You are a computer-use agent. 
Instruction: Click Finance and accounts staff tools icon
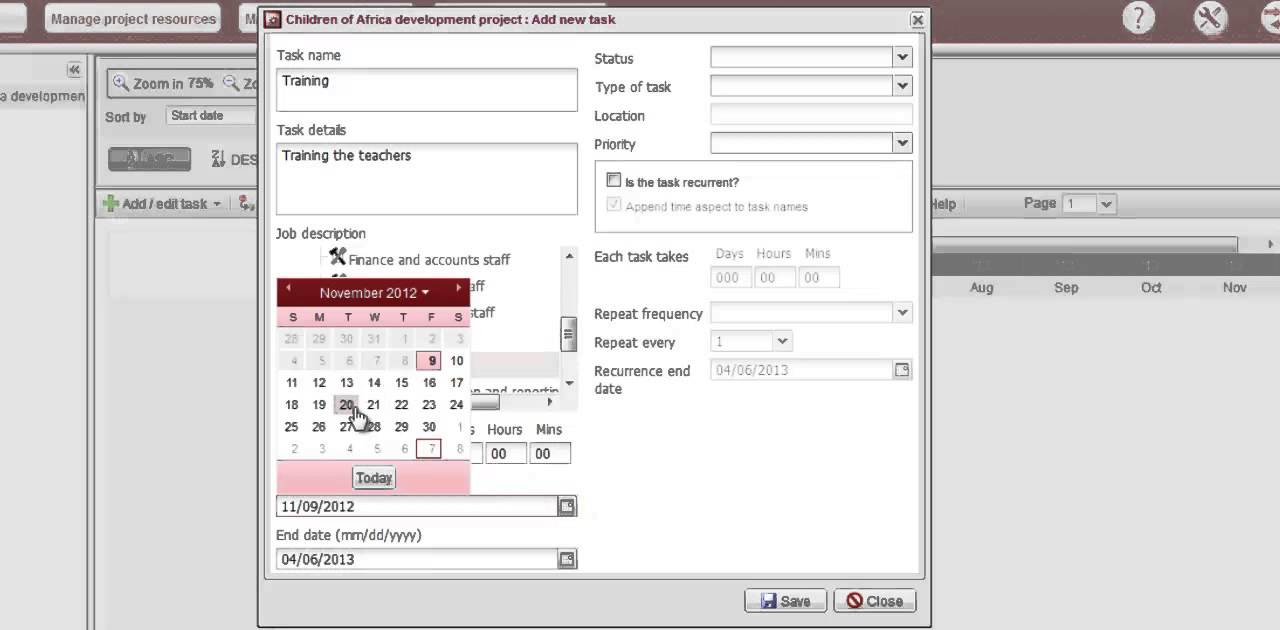(x=337, y=258)
